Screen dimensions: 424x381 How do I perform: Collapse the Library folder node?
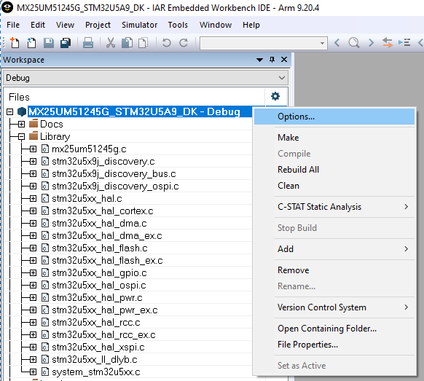21,137
